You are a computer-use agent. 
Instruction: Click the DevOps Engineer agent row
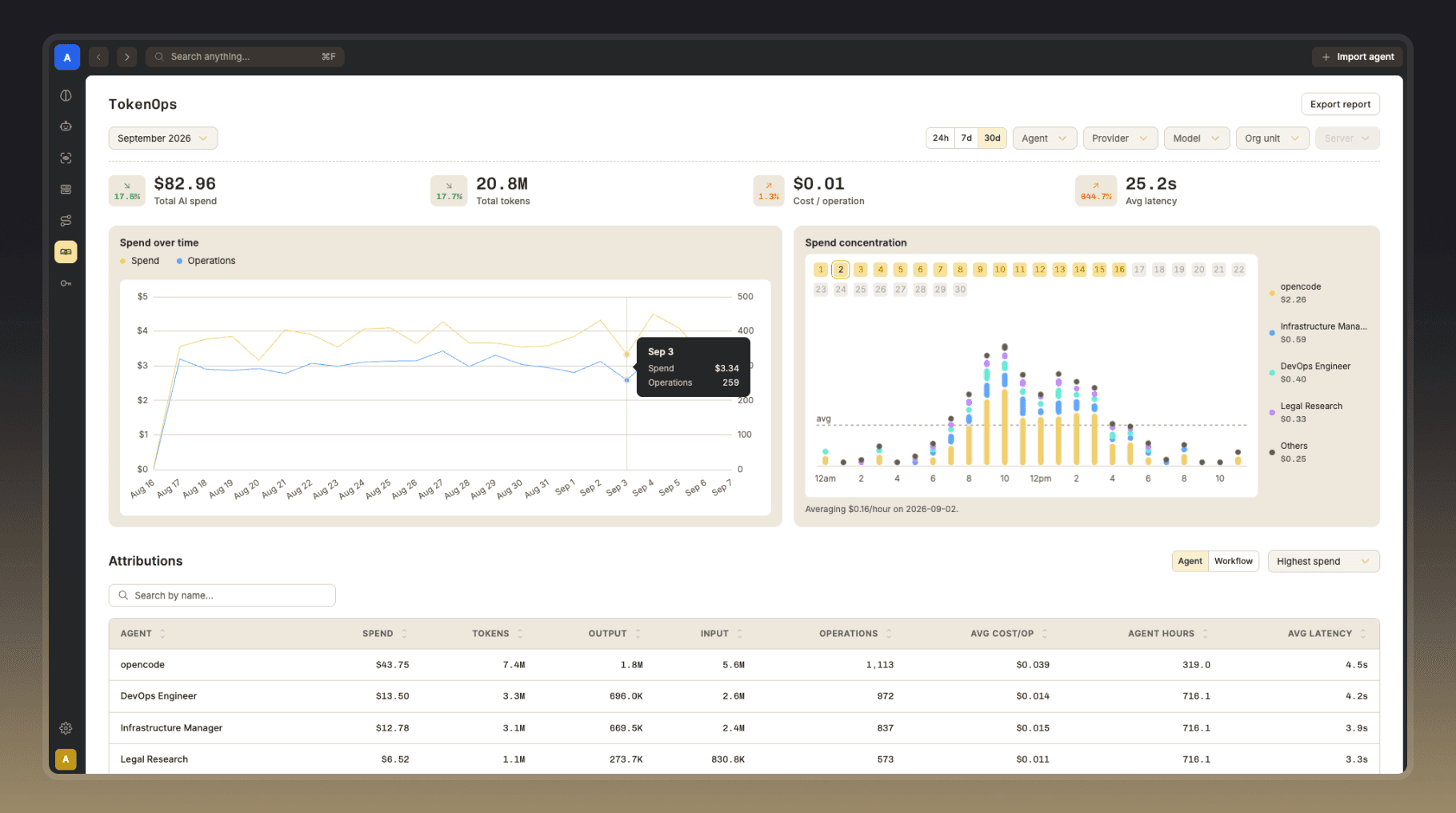coord(744,696)
